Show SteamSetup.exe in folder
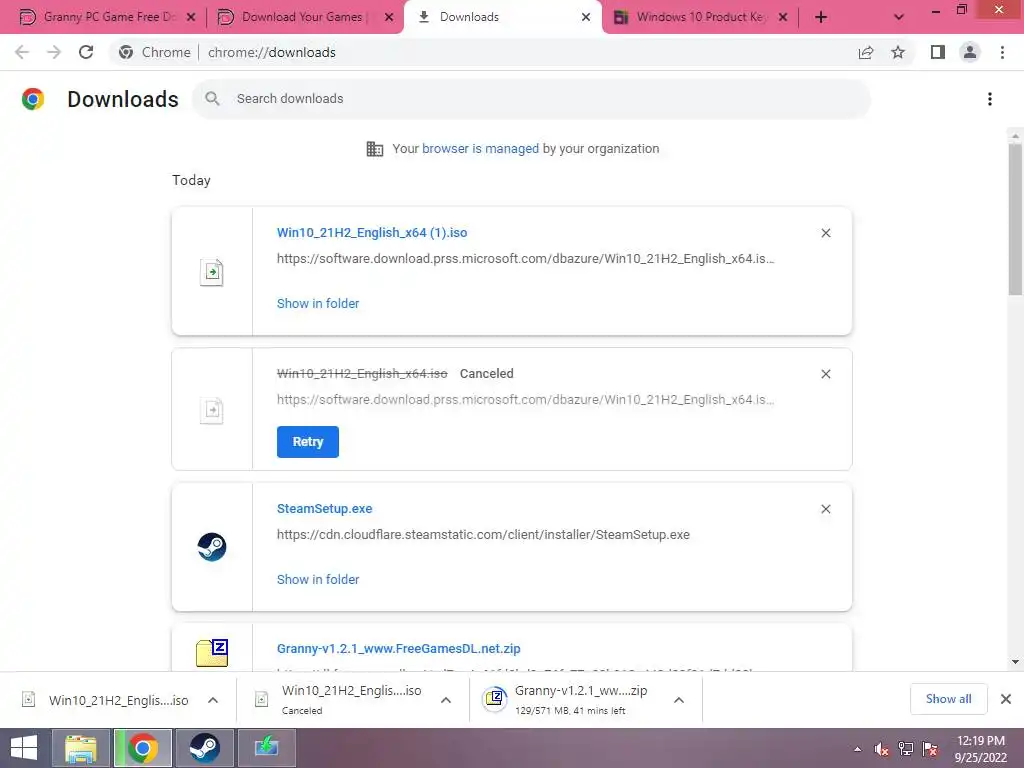This screenshot has height=768, width=1024. pos(318,580)
